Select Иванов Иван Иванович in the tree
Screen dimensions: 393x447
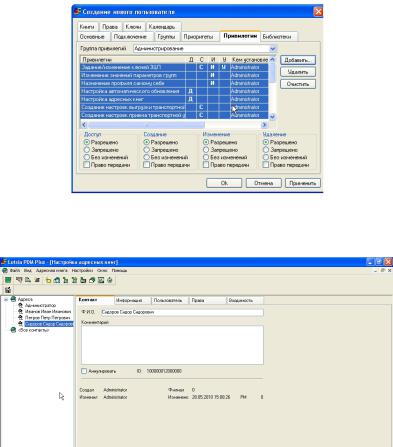[x=48, y=311]
